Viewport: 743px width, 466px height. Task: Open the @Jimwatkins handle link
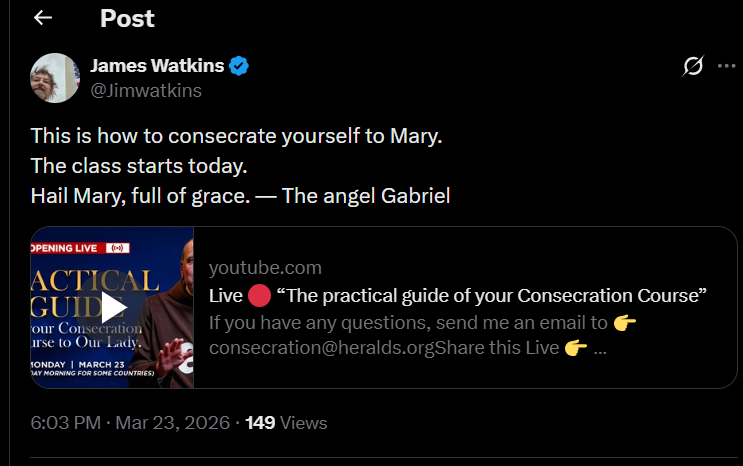click(x=146, y=91)
